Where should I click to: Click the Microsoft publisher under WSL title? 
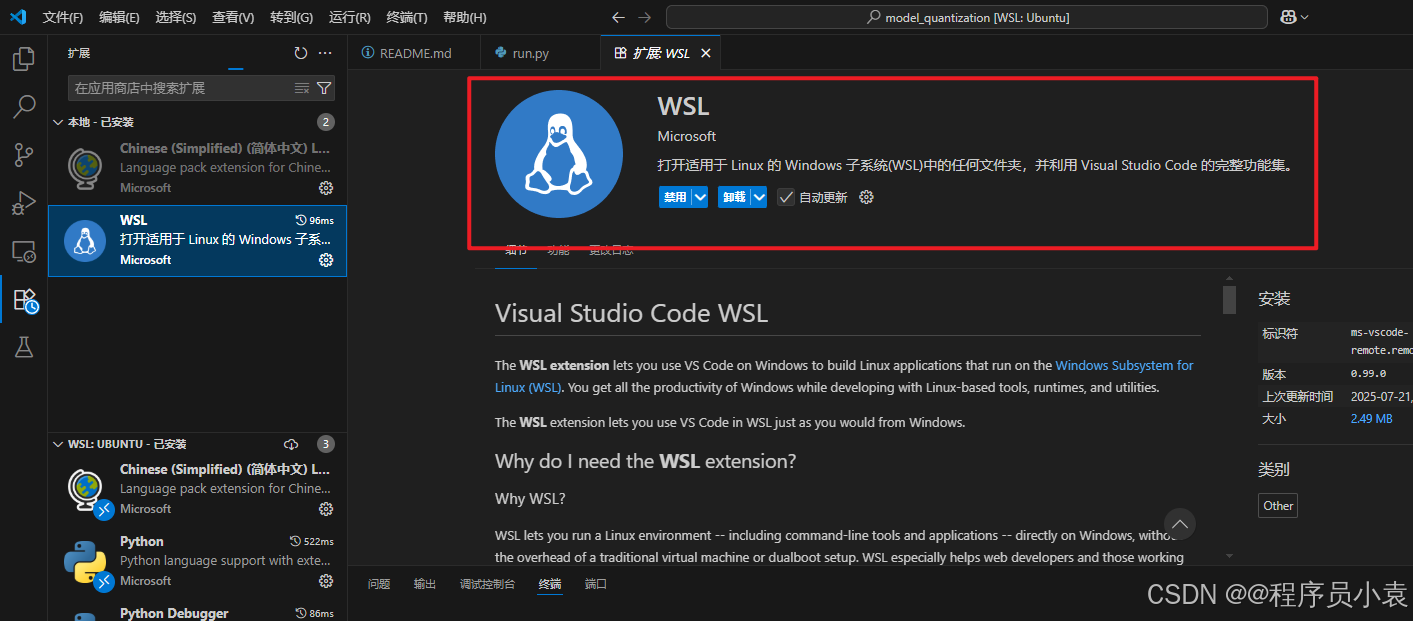click(687, 136)
